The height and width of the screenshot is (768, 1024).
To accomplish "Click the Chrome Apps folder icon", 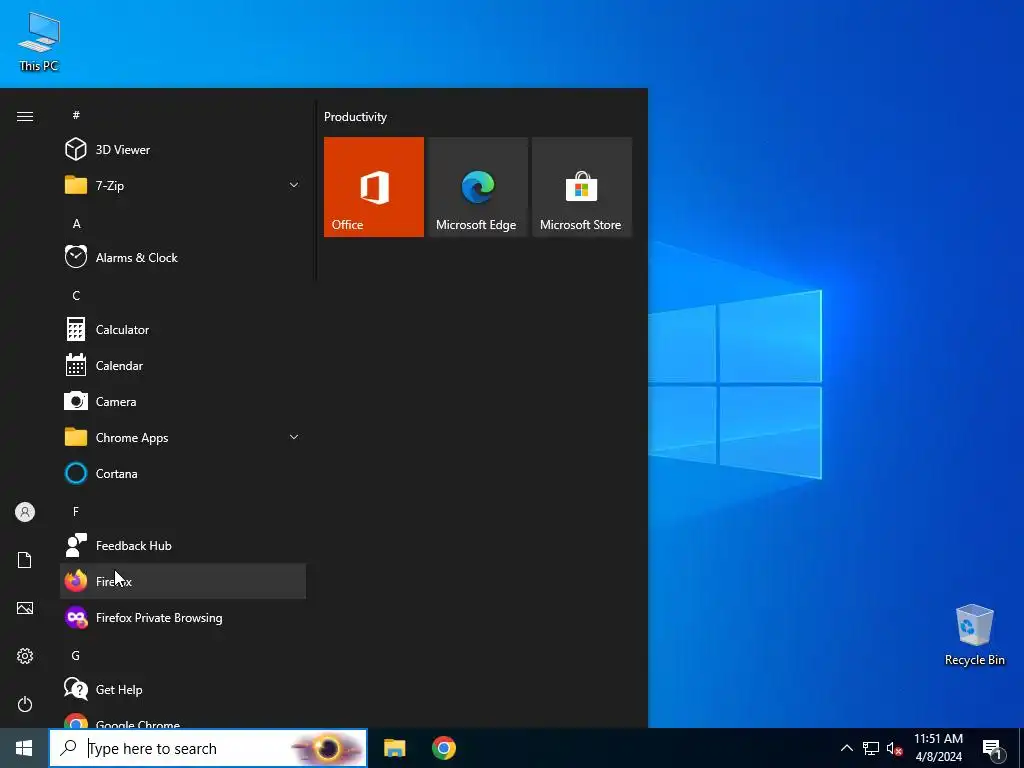I will tap(76, 437).
